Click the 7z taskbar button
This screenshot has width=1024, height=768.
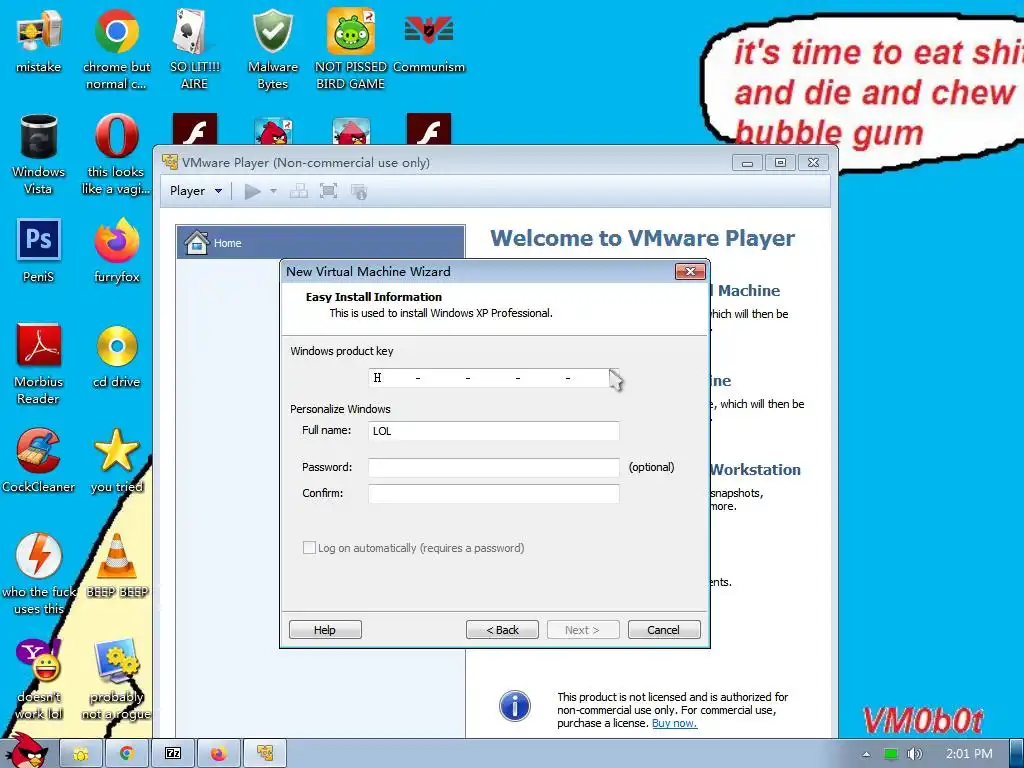tap(173, 754)
